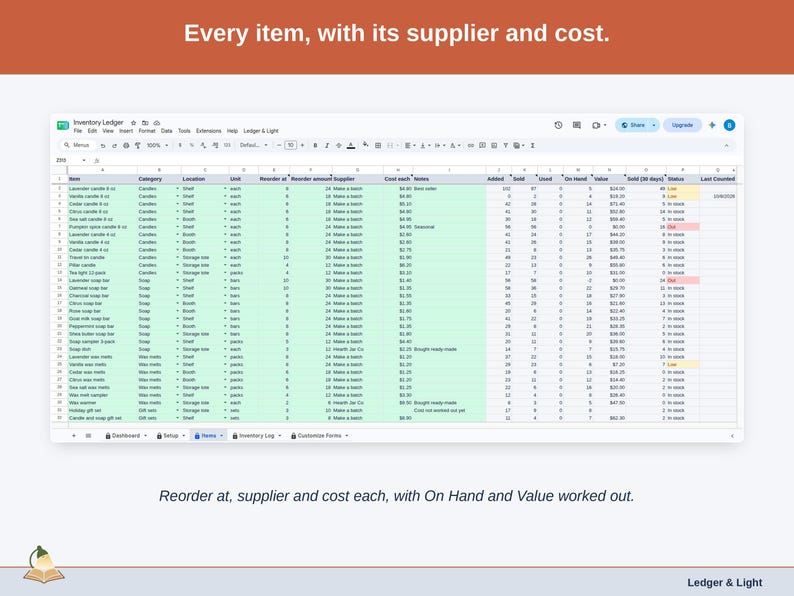The height and width of the screenshot is (596, 794).
Task: Format as percent icon
Action: (x=191, y=145)
